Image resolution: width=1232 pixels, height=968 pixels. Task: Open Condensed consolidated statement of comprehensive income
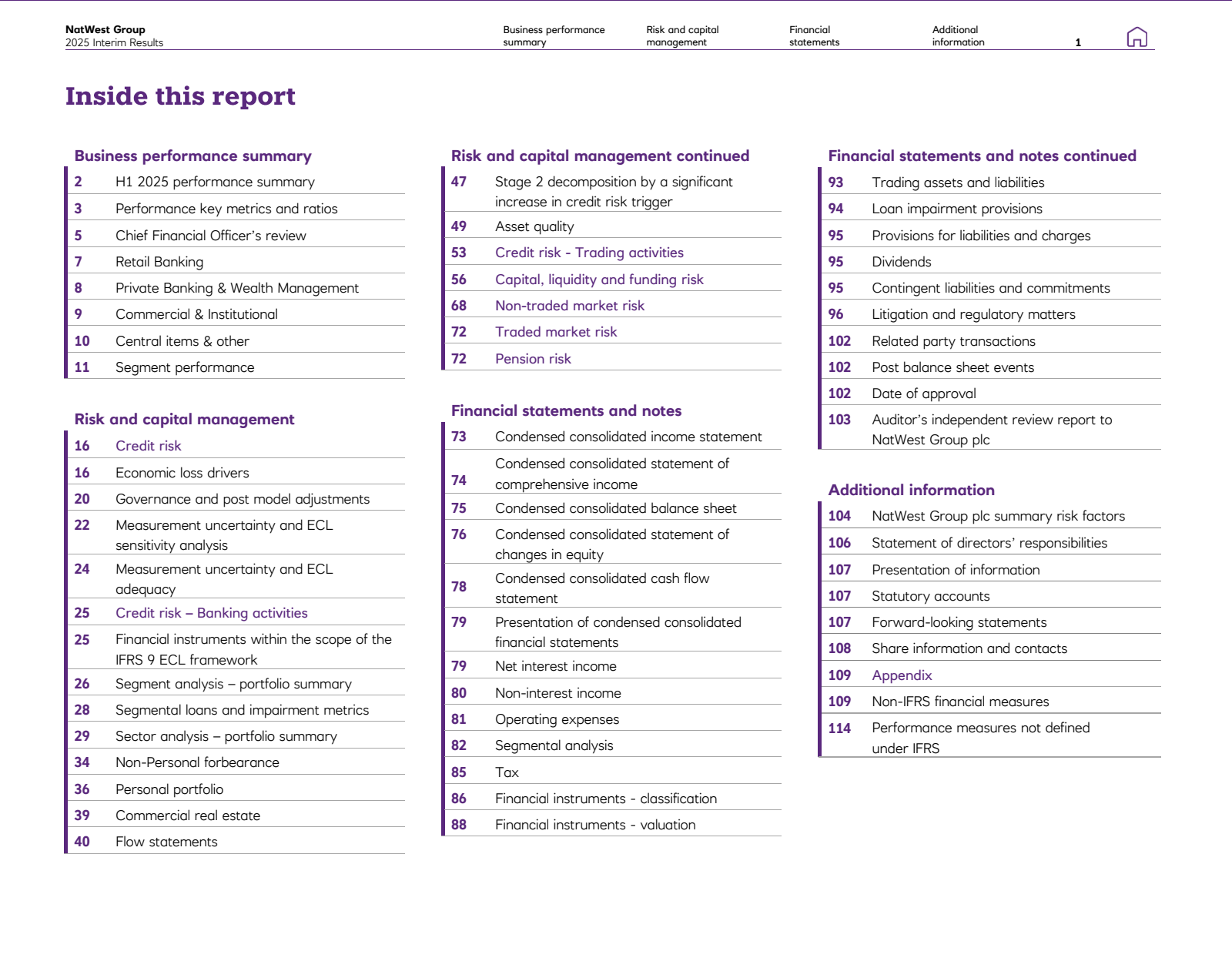click(612, 474)
